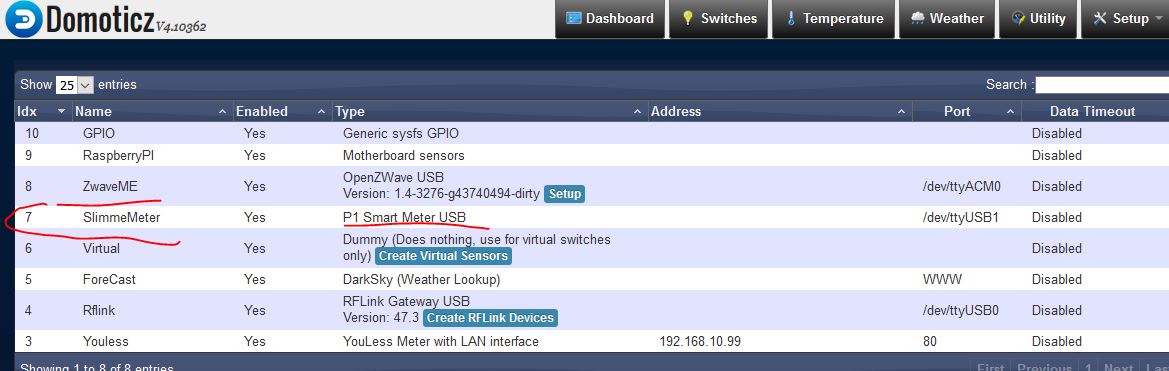Click the Switches light bulb icon
1169x371 pixels.
coord(687,19)
